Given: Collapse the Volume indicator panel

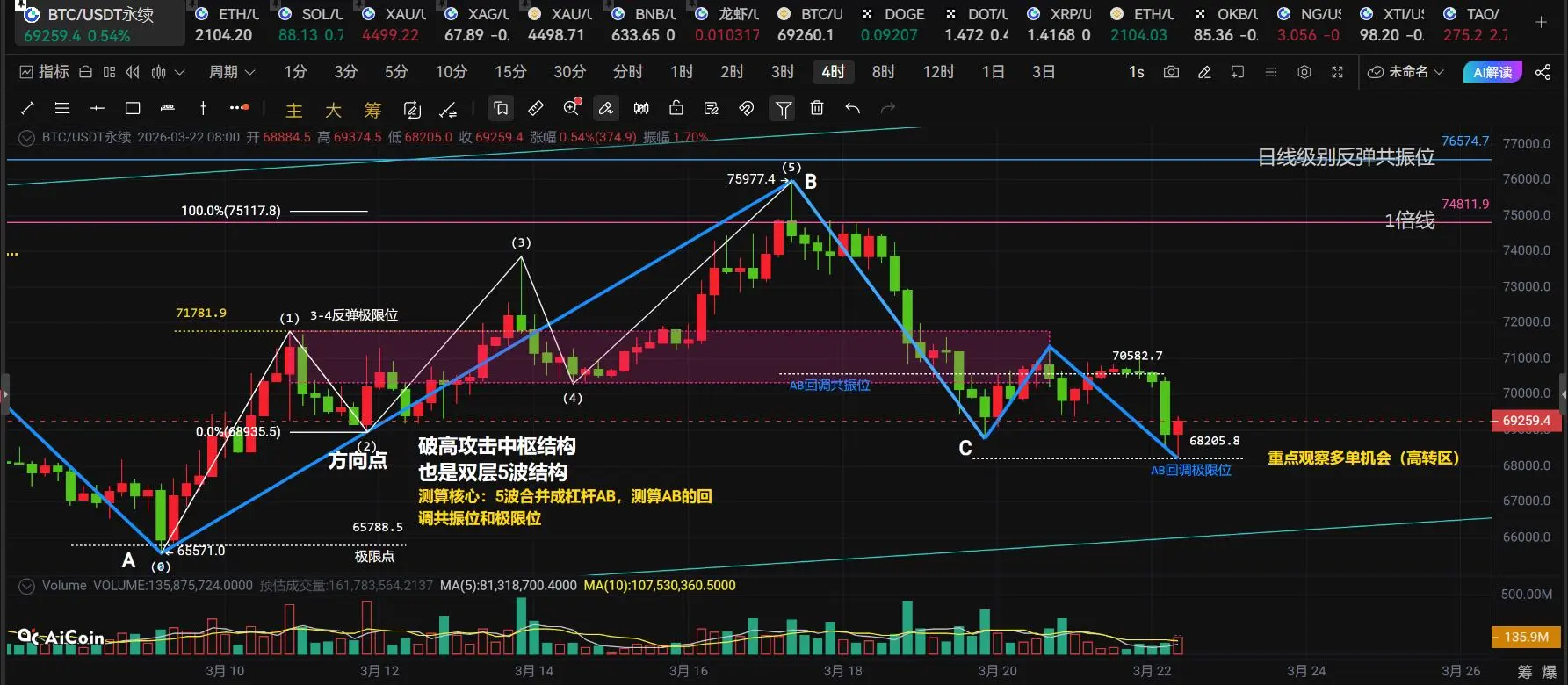Looking at the screenshot, I should pos(26,586).
